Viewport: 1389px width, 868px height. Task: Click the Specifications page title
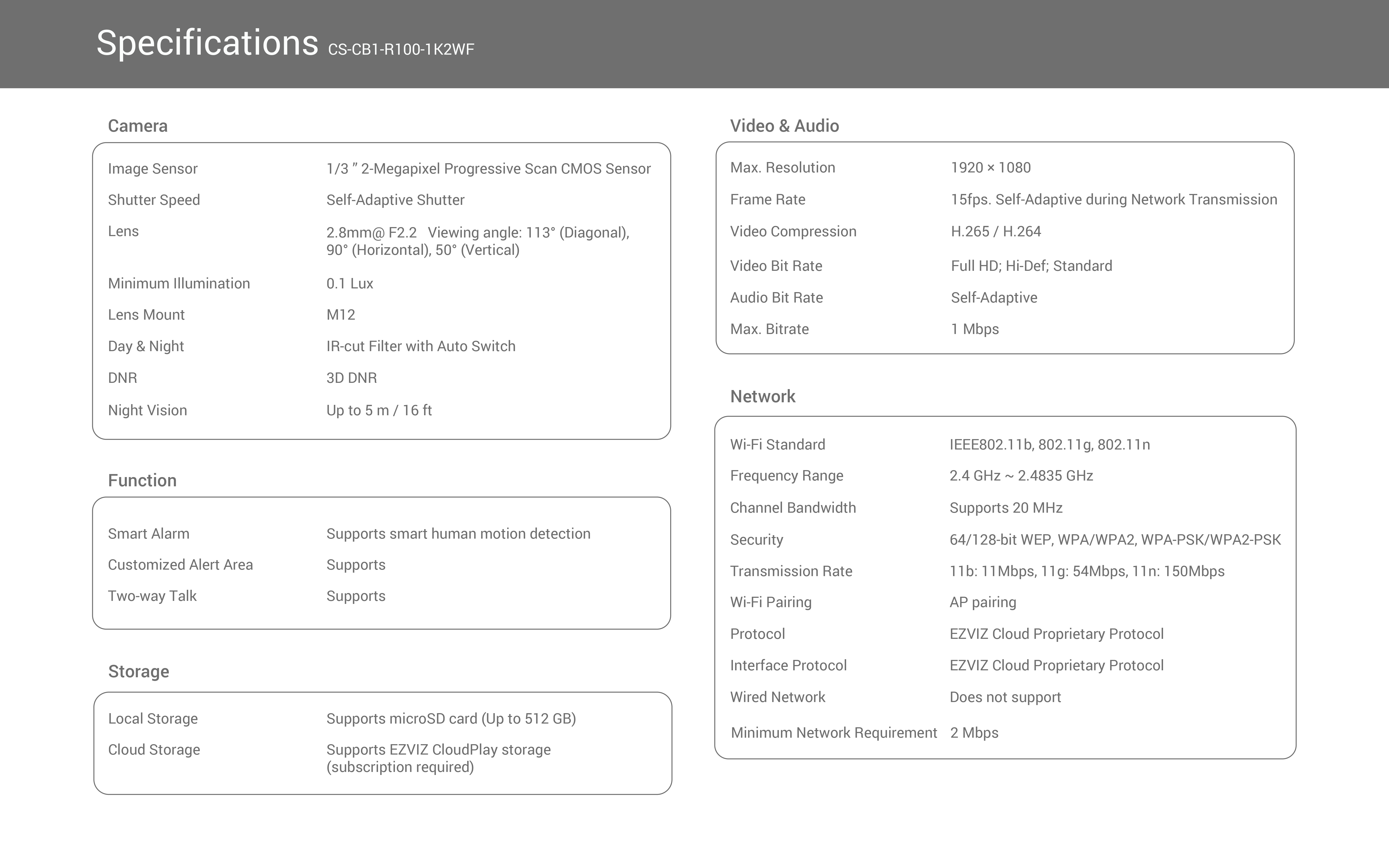[207, 44]
